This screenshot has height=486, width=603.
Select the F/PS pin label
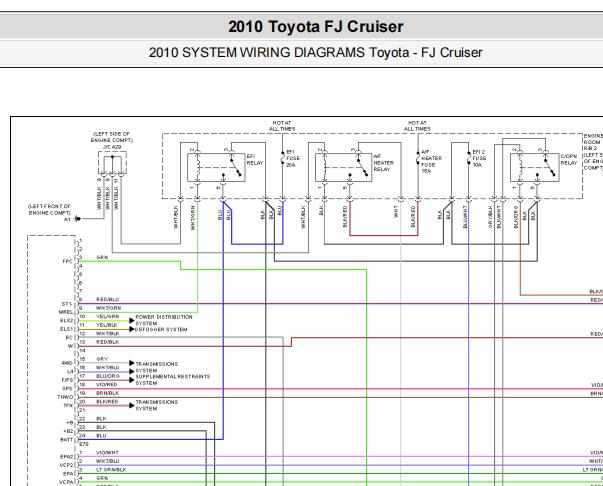click(67, 380)
